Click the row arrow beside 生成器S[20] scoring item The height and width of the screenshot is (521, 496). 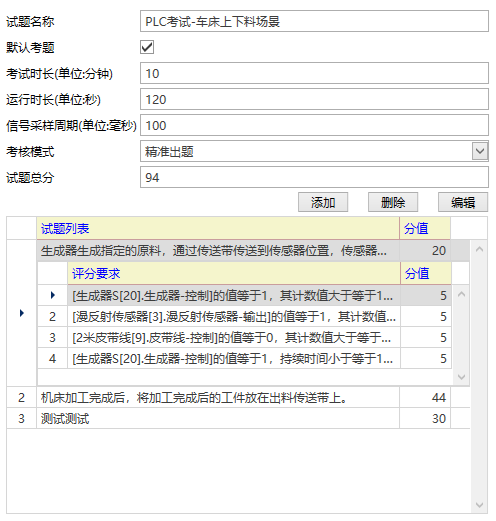pyautogui.click(x=53, y=295)
